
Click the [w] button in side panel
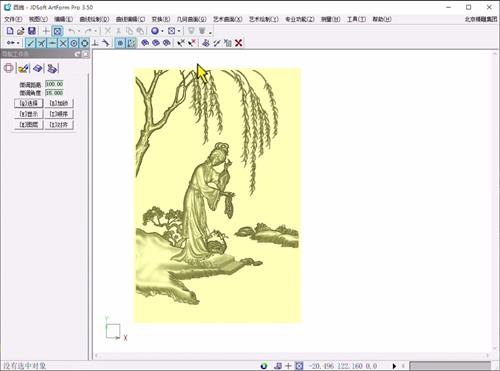coord(29,114)
